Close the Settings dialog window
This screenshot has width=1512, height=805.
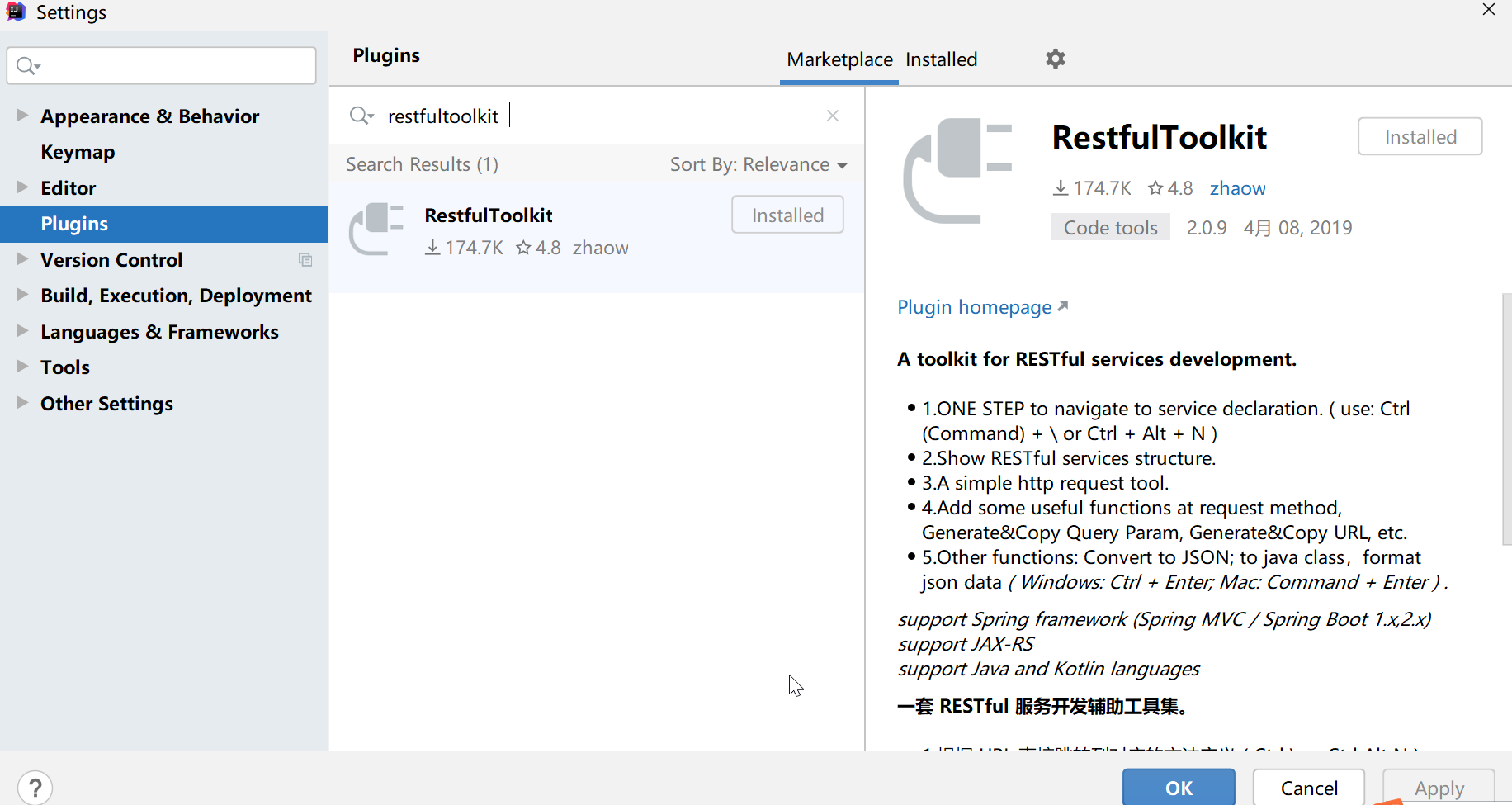[1489, 10]
